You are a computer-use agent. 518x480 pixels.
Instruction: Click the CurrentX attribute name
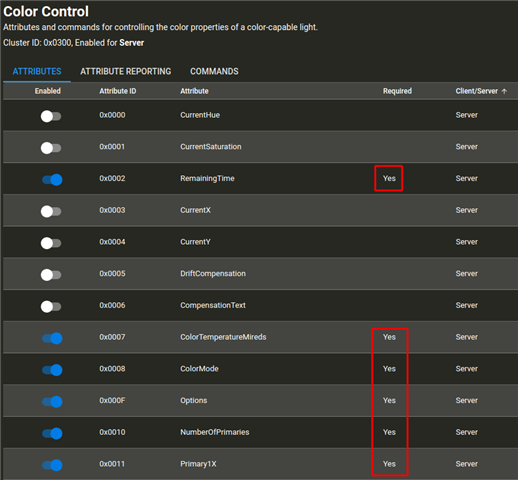[x=195, y=210]
